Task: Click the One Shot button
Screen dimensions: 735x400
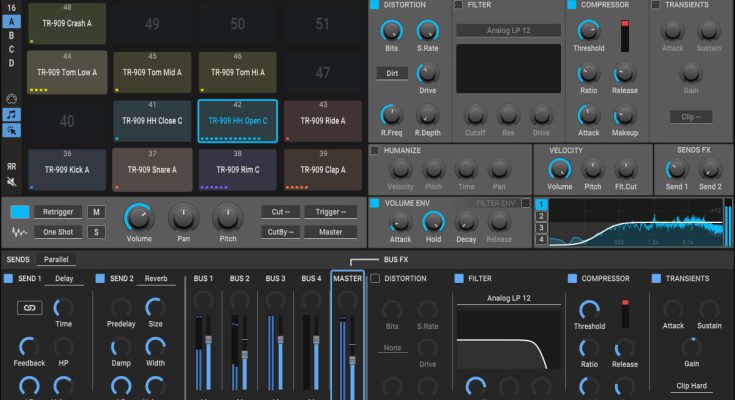Action: point(59,232)
